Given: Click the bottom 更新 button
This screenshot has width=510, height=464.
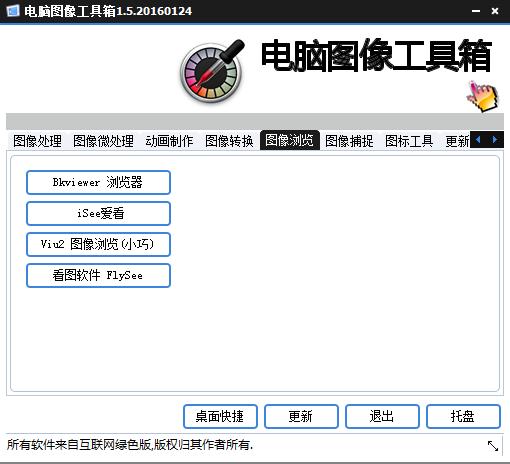Looking at the screenshot, I should click(x=301, y=416).
